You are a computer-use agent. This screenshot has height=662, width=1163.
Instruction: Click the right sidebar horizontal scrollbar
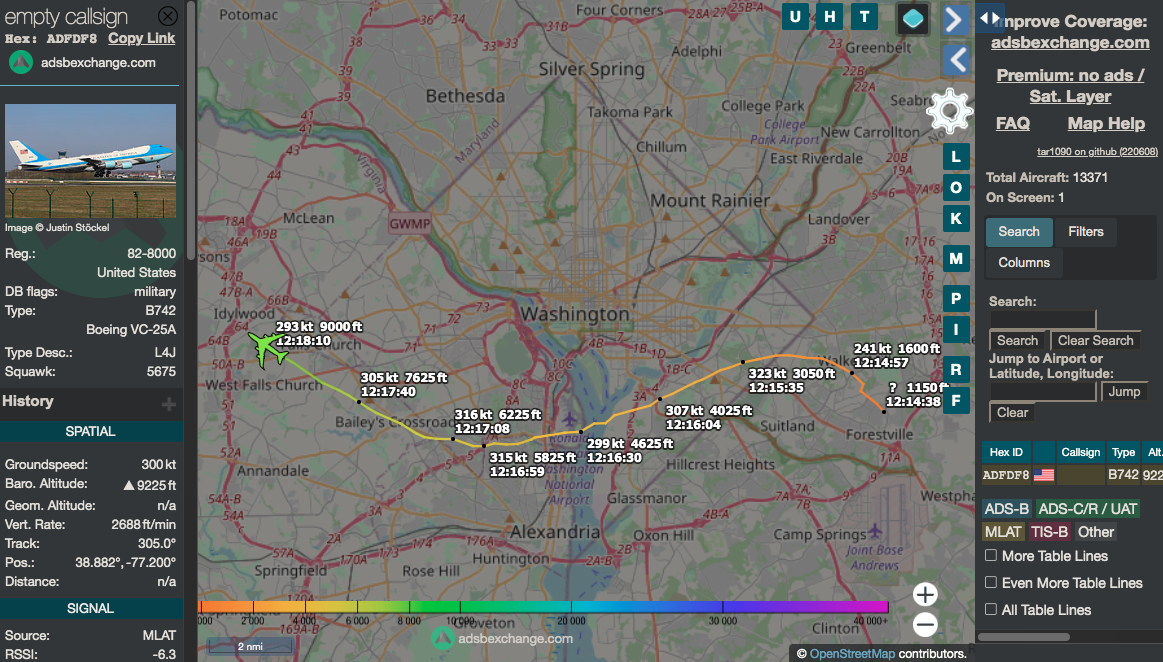(1024, 637)
